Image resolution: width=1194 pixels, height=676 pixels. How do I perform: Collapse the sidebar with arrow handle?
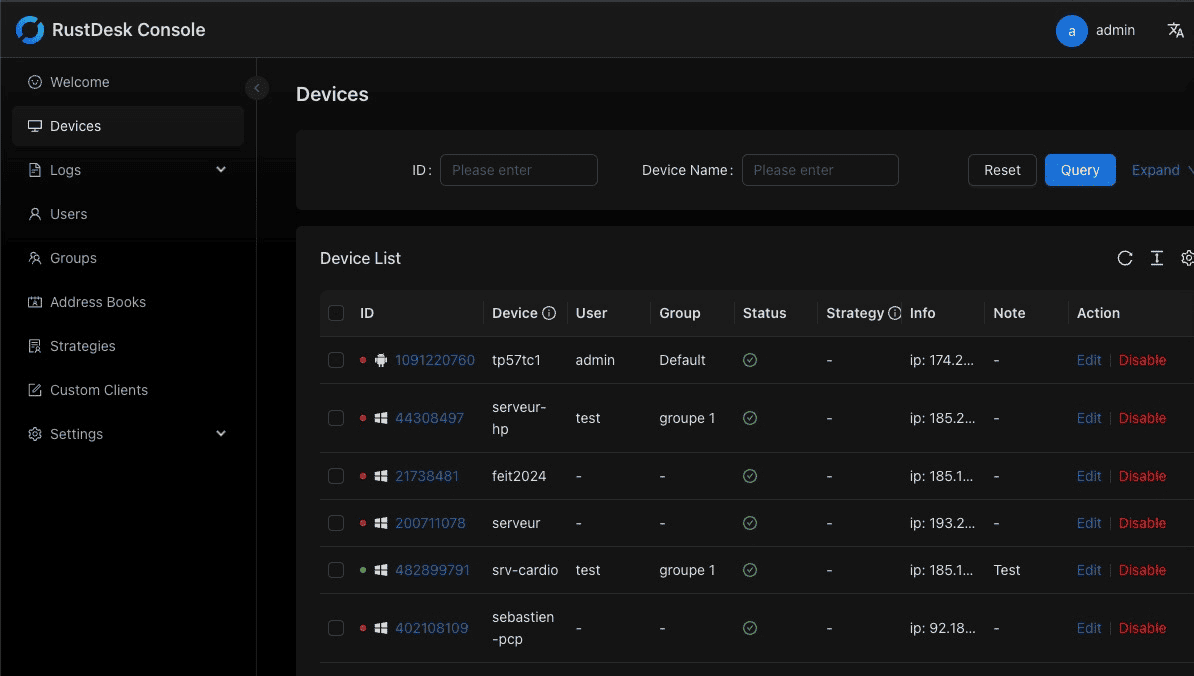(x=257, y=88)
